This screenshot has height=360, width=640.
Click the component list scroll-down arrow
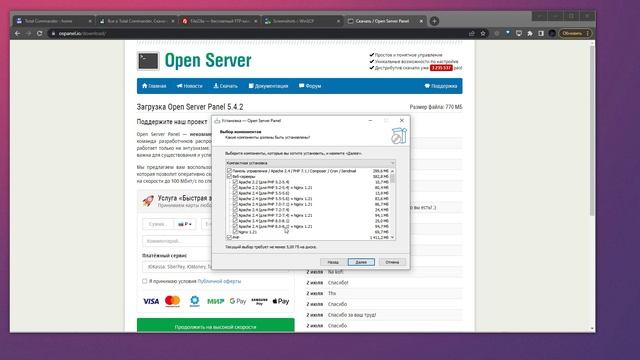pos(392,237)
